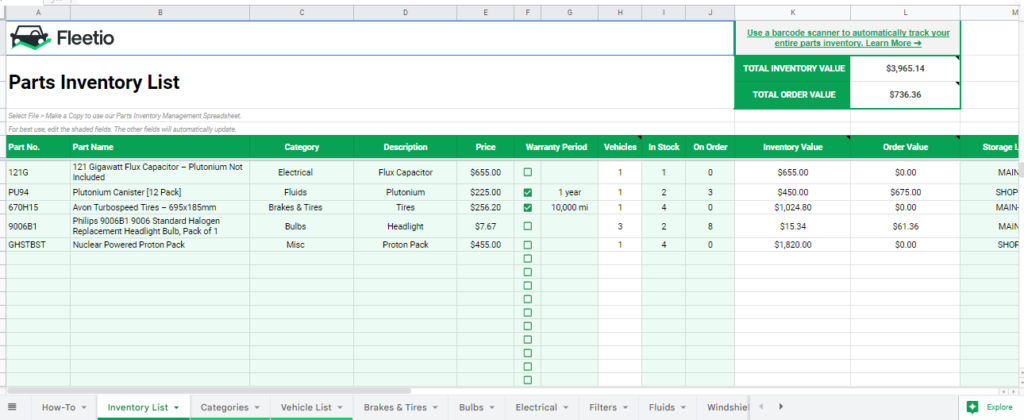
Task: Select column A header
Action: point(38,12)
